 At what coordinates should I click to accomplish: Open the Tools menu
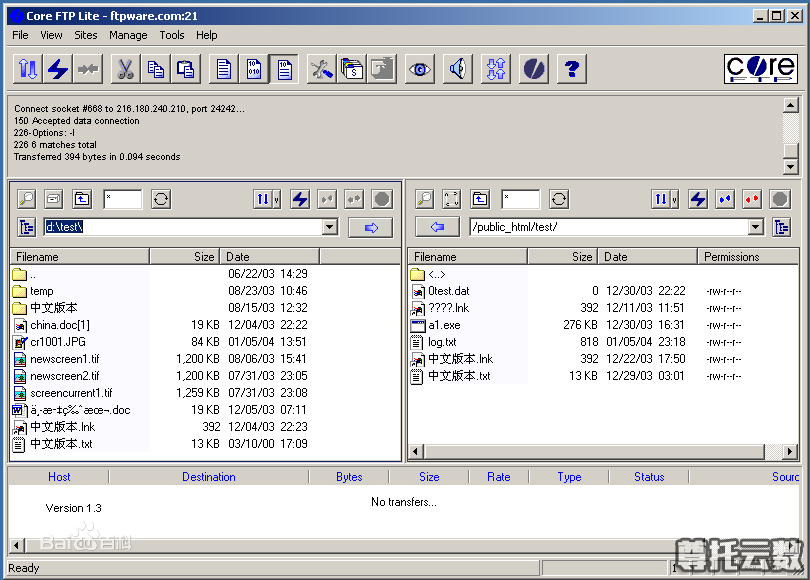[172, 35]
